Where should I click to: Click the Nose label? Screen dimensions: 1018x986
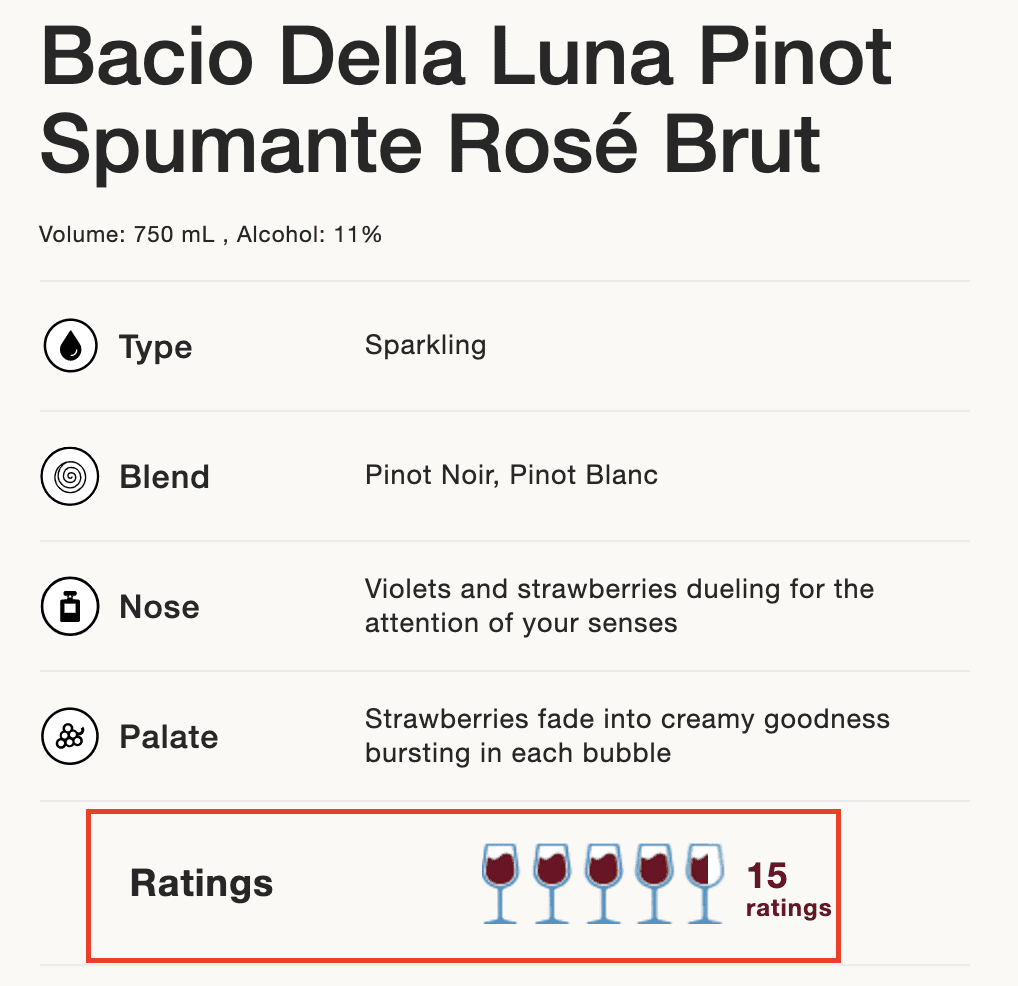click(160, 607)
